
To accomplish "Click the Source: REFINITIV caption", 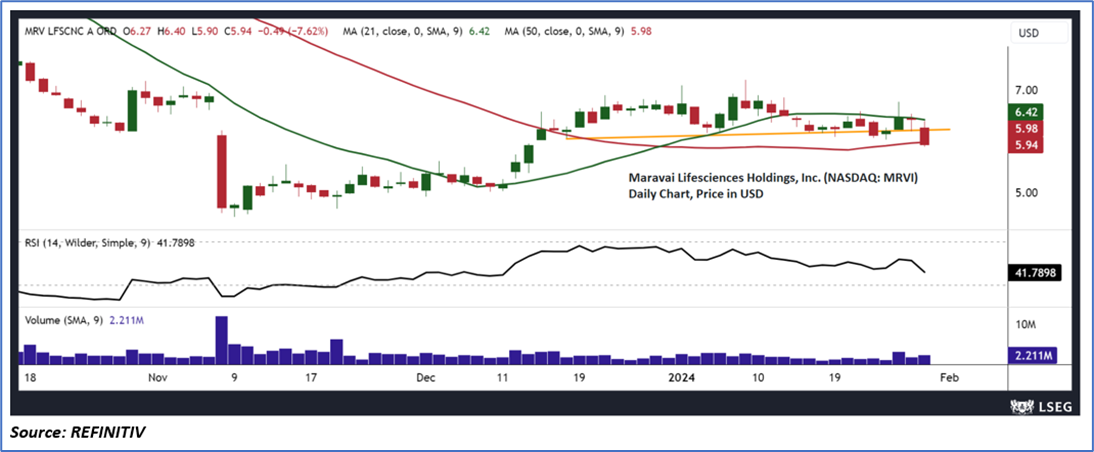I will coord(77,432).
